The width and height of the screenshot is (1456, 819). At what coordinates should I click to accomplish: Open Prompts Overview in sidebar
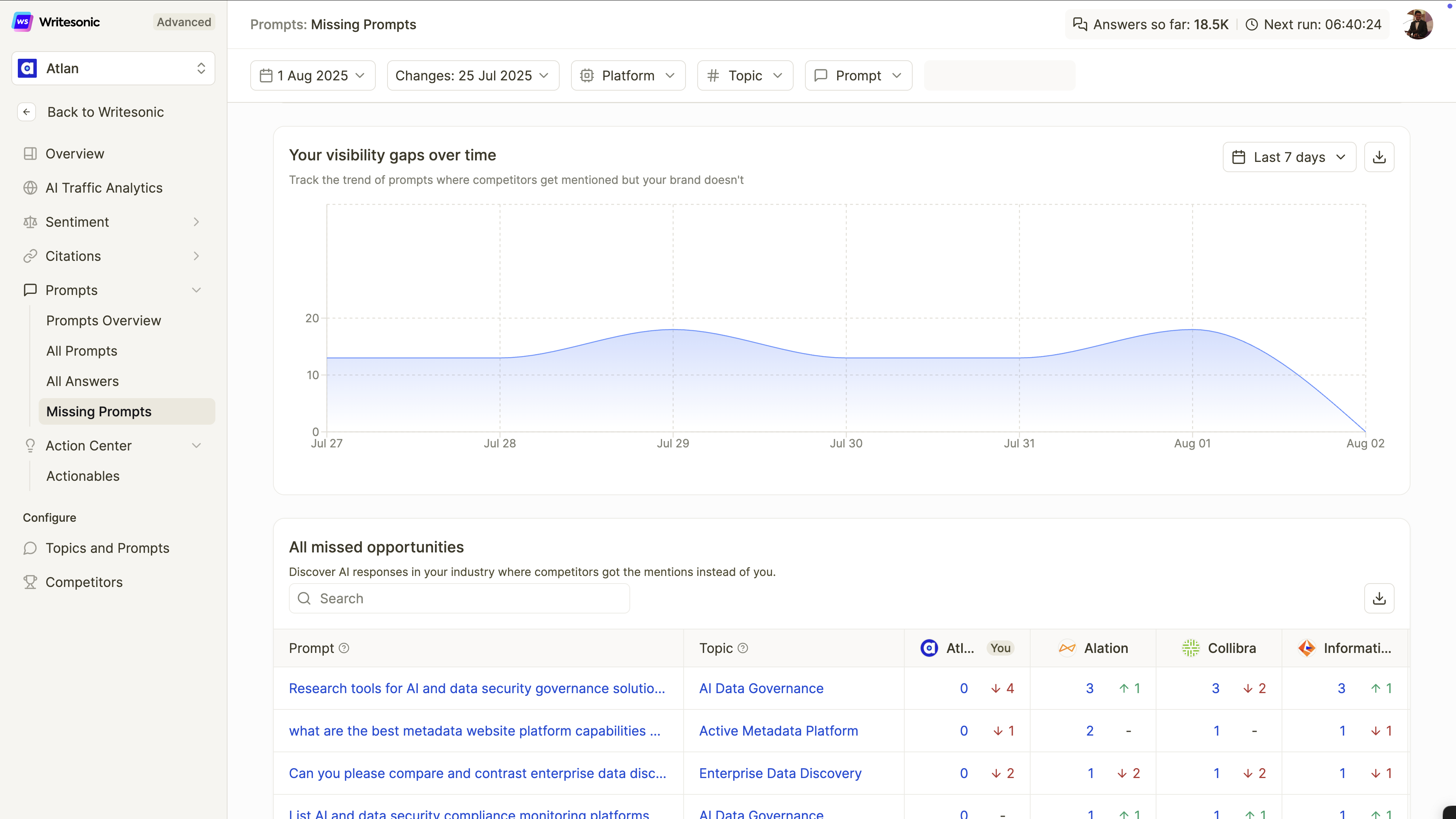(104, 320)
